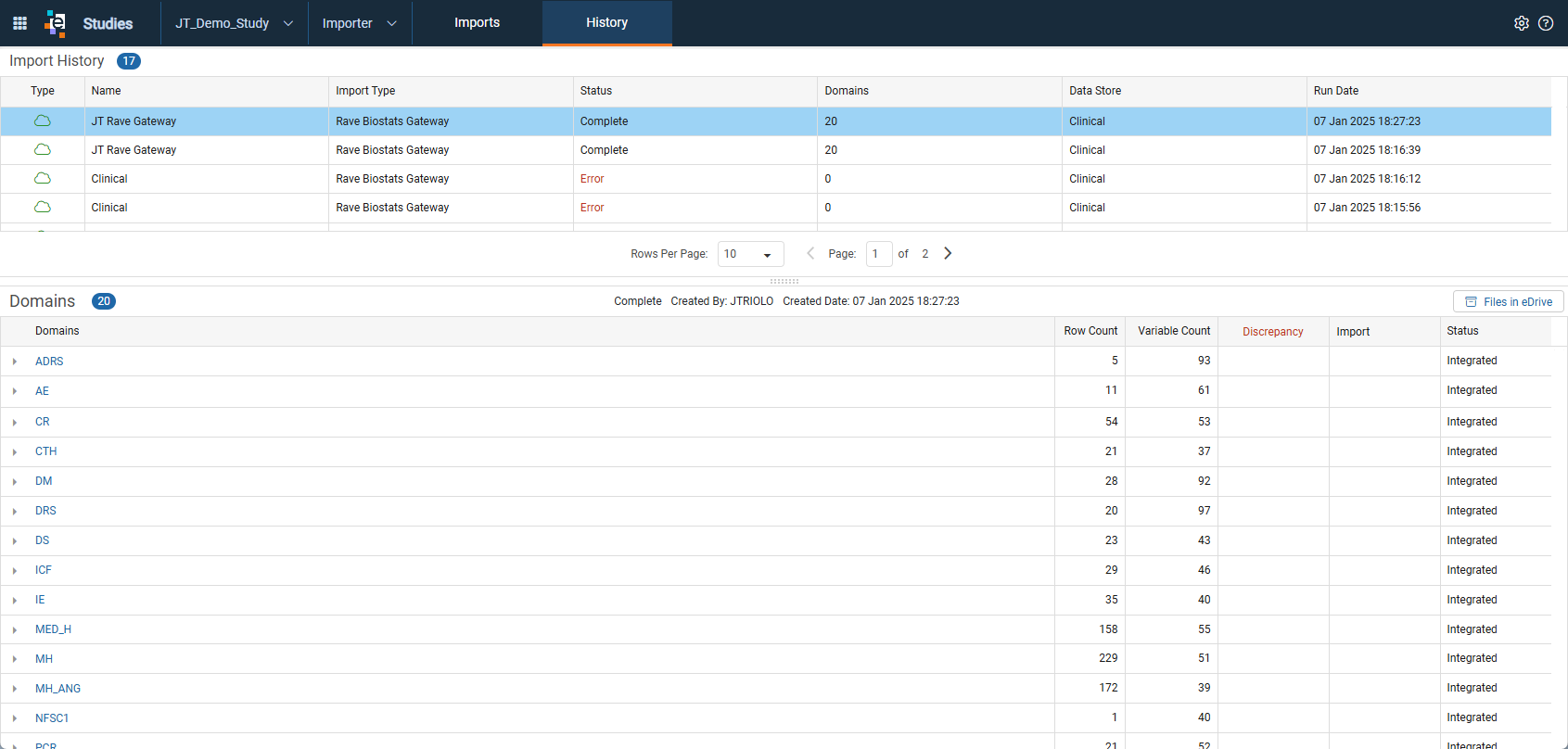This screenshot has width=1568, height=749.
Task: Click the Discrepancy column header
Action: (x=1273, y=332)
